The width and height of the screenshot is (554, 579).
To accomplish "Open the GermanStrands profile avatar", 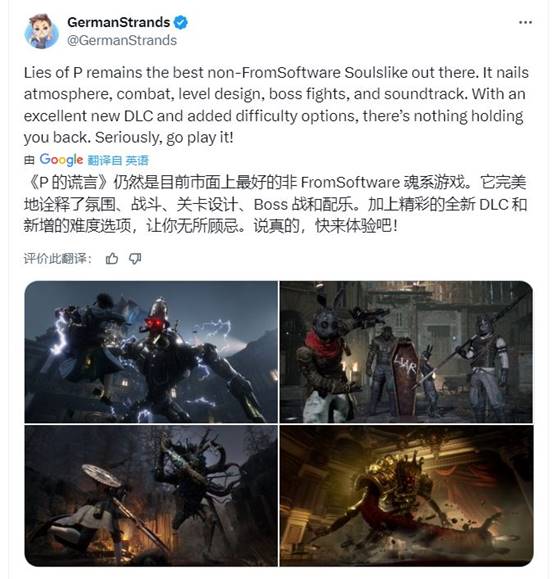I will pyautogui.click(x=41, y=31).
